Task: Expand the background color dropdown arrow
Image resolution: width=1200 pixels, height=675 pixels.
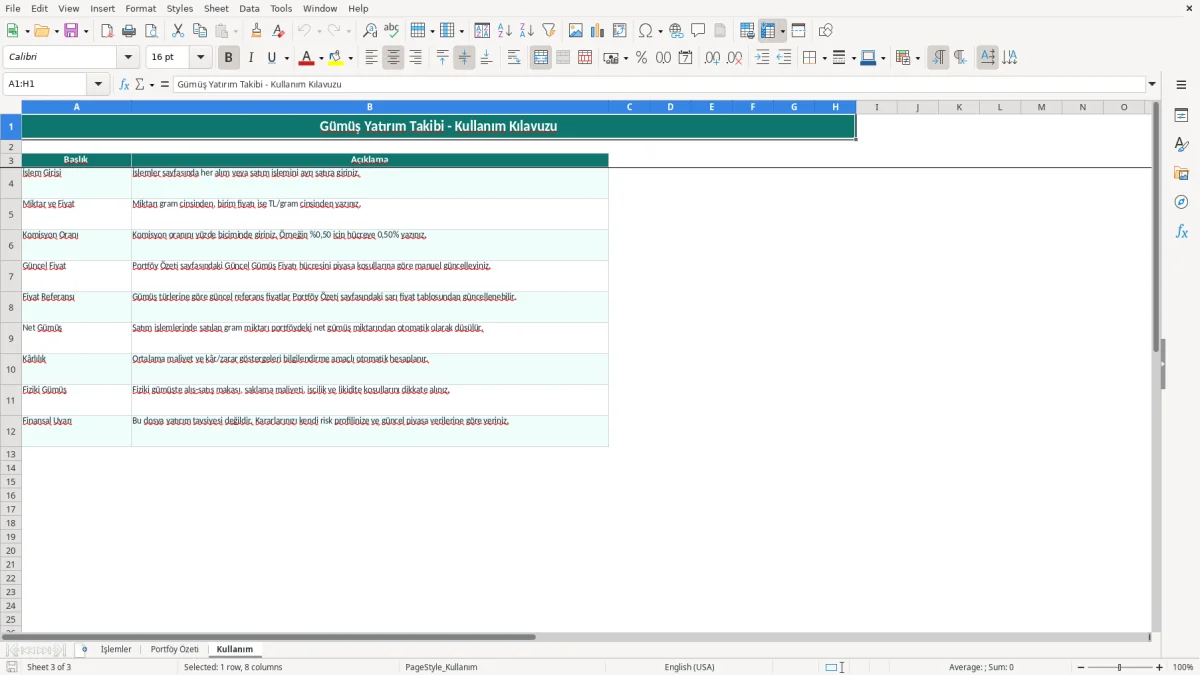Action: (x=350, y=58)
